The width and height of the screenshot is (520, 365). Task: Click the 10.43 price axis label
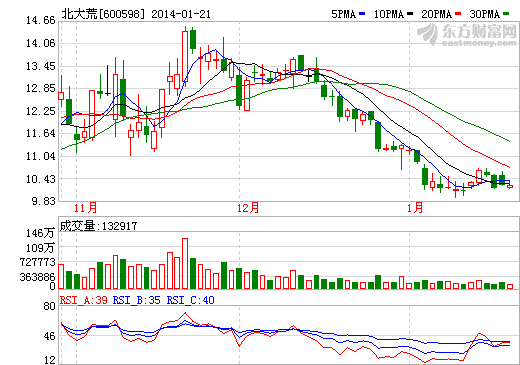[41, 179]
